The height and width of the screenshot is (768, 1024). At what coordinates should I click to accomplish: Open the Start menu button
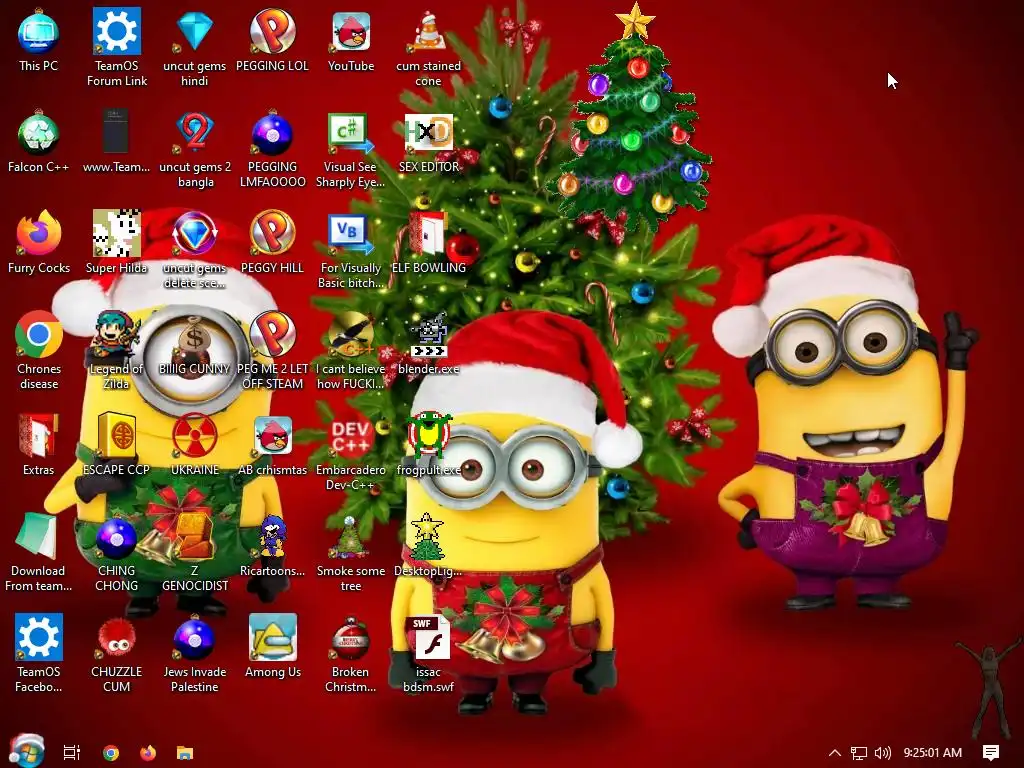[x=27, y=751]
